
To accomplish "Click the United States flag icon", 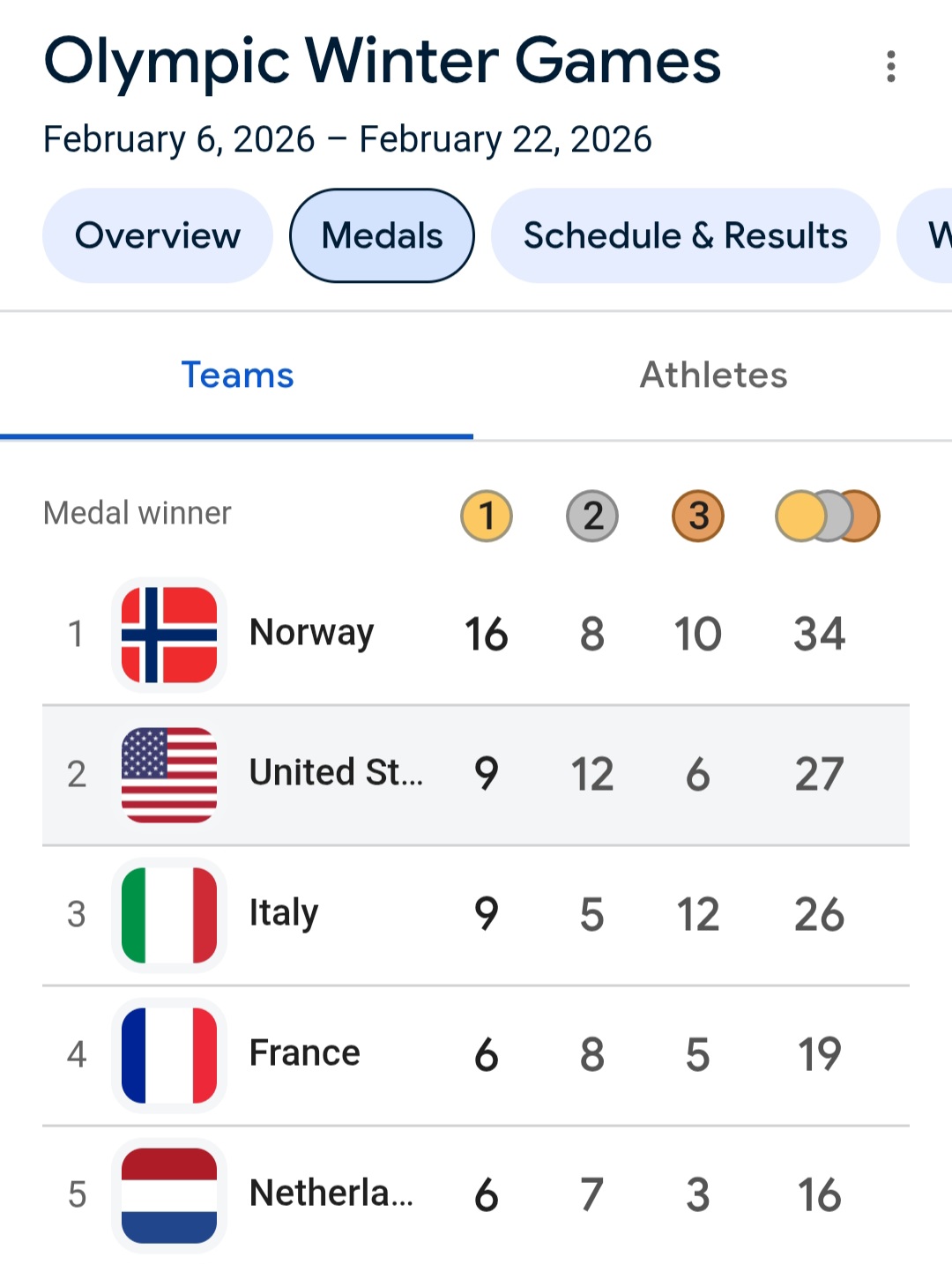I will pos(169,775).
